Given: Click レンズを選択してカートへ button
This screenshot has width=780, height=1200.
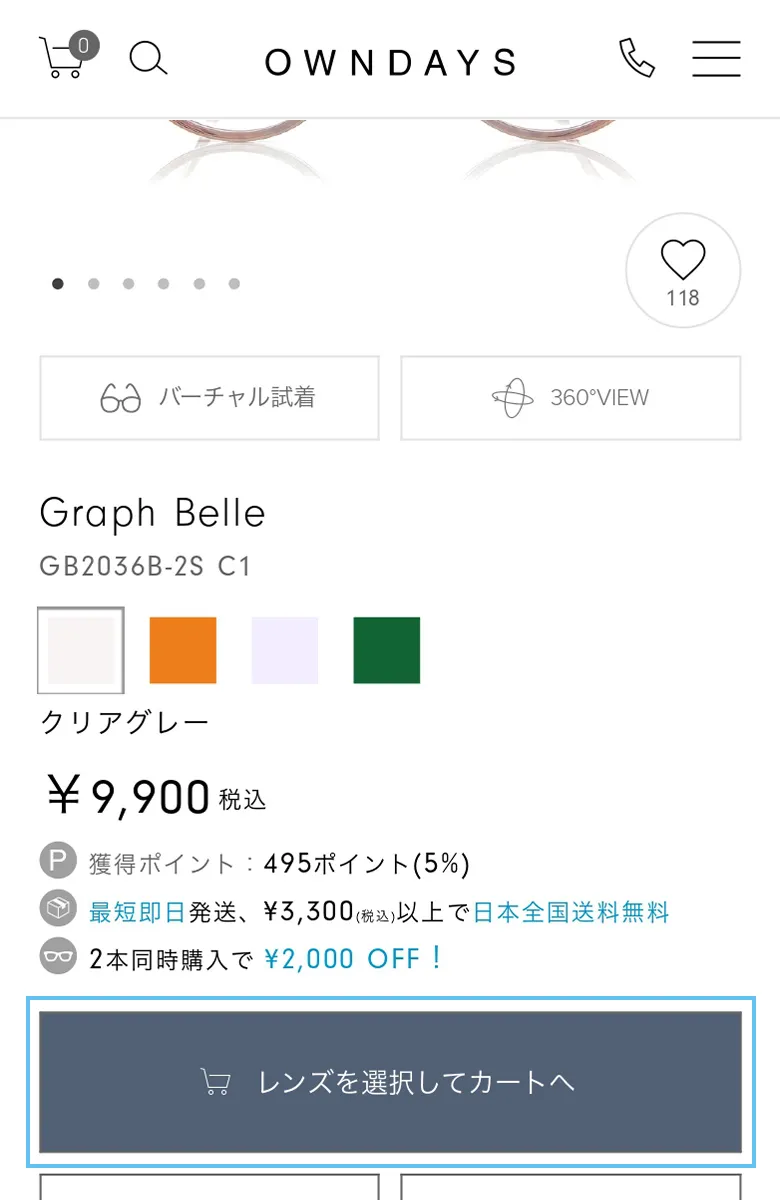Looking at the screenshot, I should [x=390, y=1082].
